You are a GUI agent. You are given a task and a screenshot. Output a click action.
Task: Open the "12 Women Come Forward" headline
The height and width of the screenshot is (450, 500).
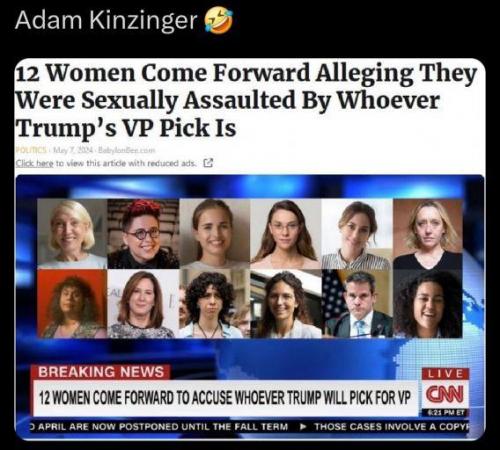pos(246,101)
